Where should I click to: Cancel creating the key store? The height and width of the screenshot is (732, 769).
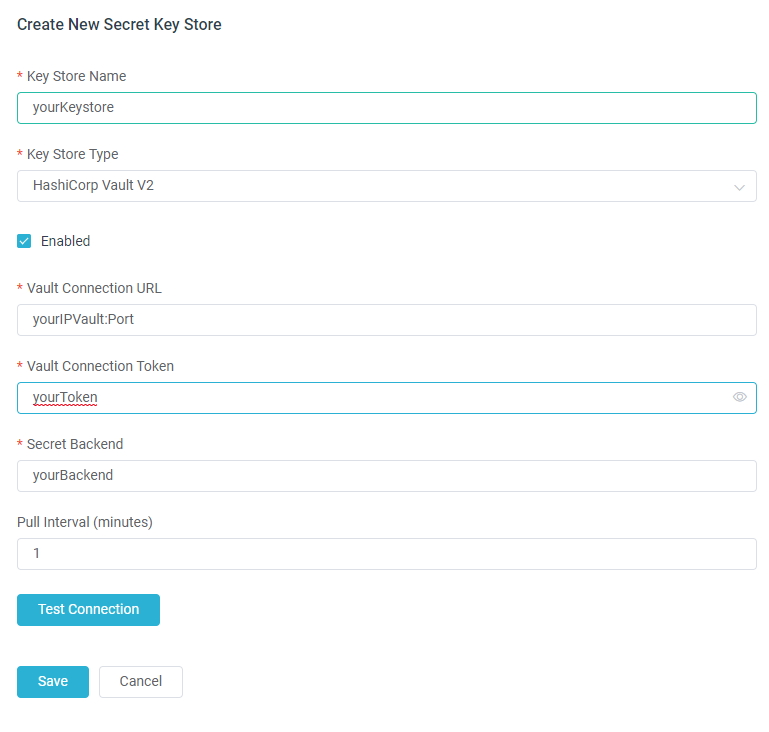[x=140, y=682]
